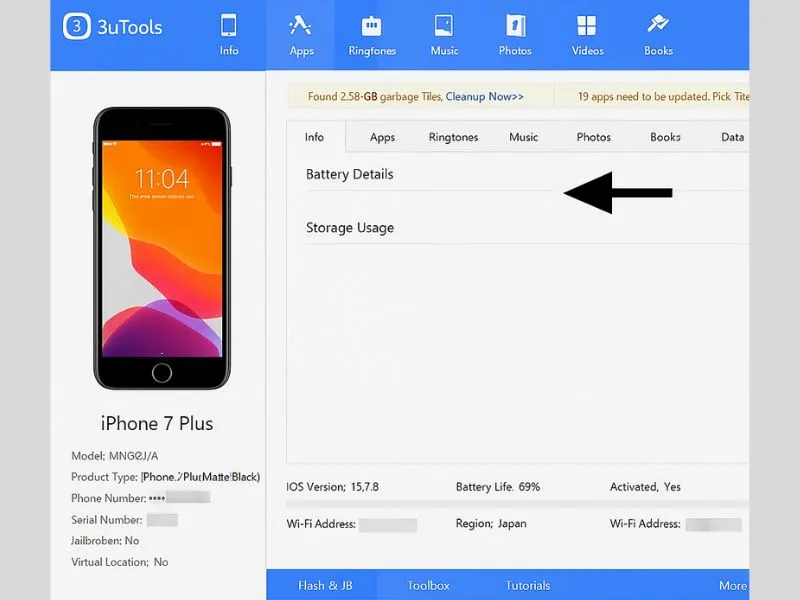
Task: Click the Region: Japan entry
Action: [491, 523]
